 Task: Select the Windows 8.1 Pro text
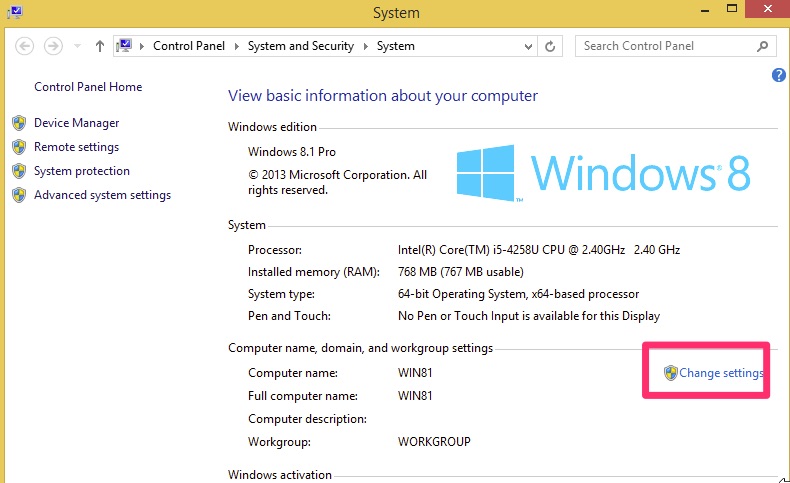point(292,152)
